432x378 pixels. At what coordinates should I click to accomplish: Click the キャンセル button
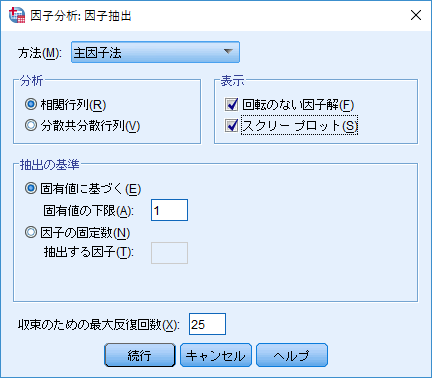point(216,355)
